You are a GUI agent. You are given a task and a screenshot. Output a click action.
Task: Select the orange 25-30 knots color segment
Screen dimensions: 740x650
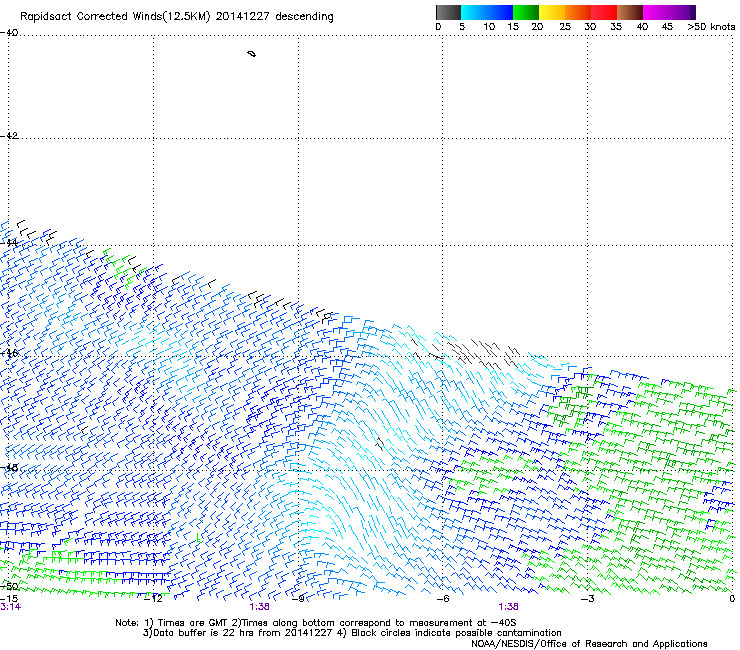(578, 12)
